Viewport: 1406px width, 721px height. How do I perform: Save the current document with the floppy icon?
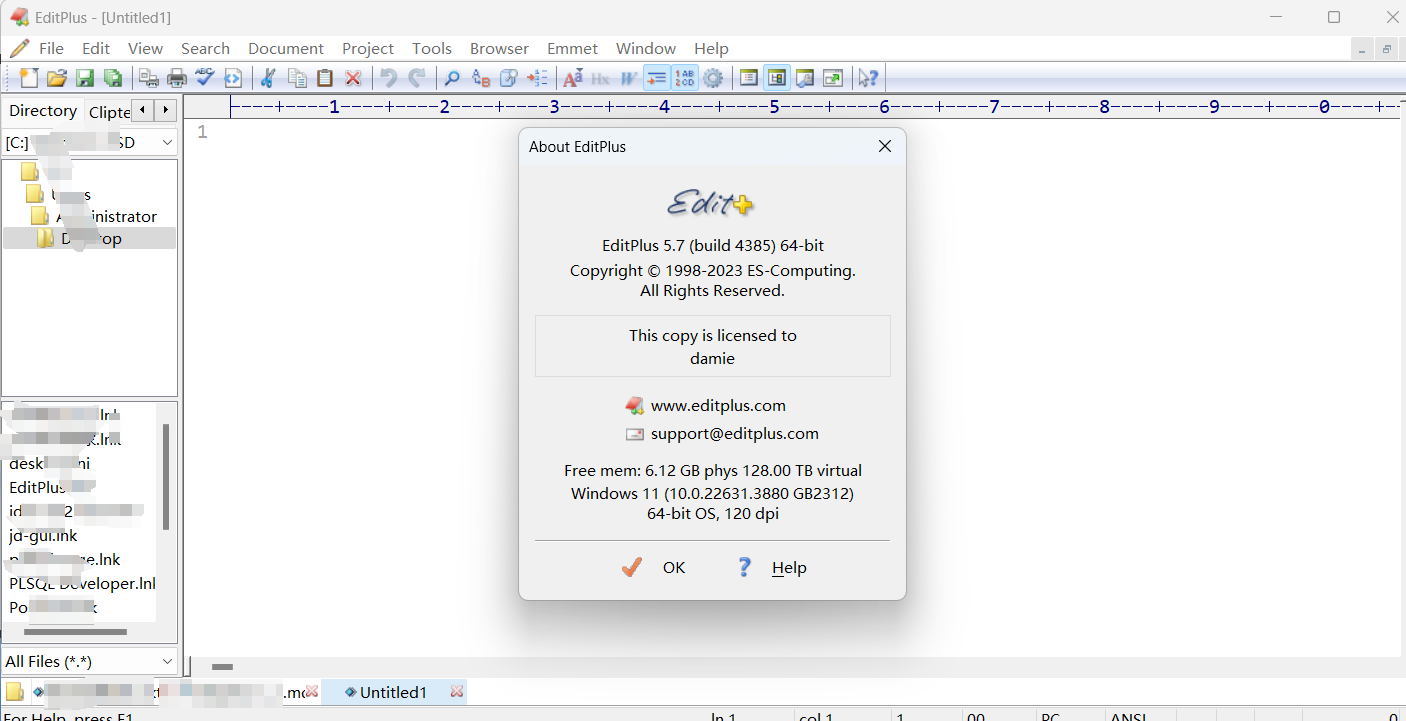85,78
